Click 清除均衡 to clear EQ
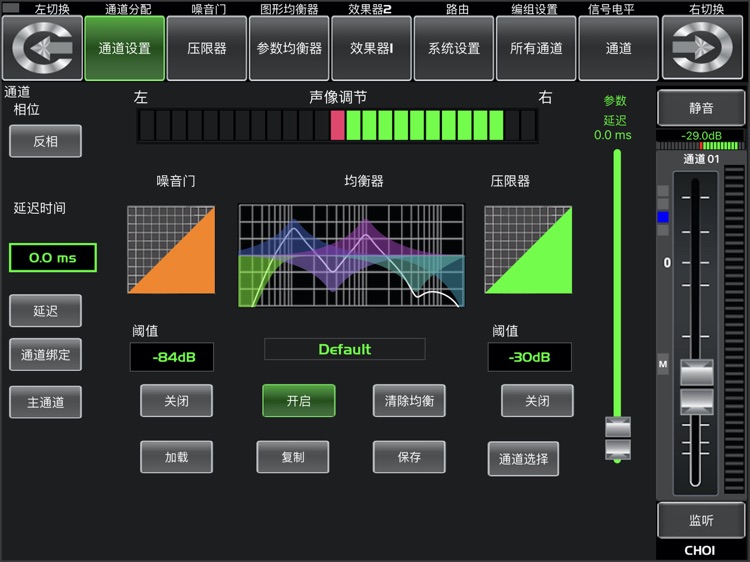The width and height of the screenshot is (750, 562). click(x=409, y=401)
